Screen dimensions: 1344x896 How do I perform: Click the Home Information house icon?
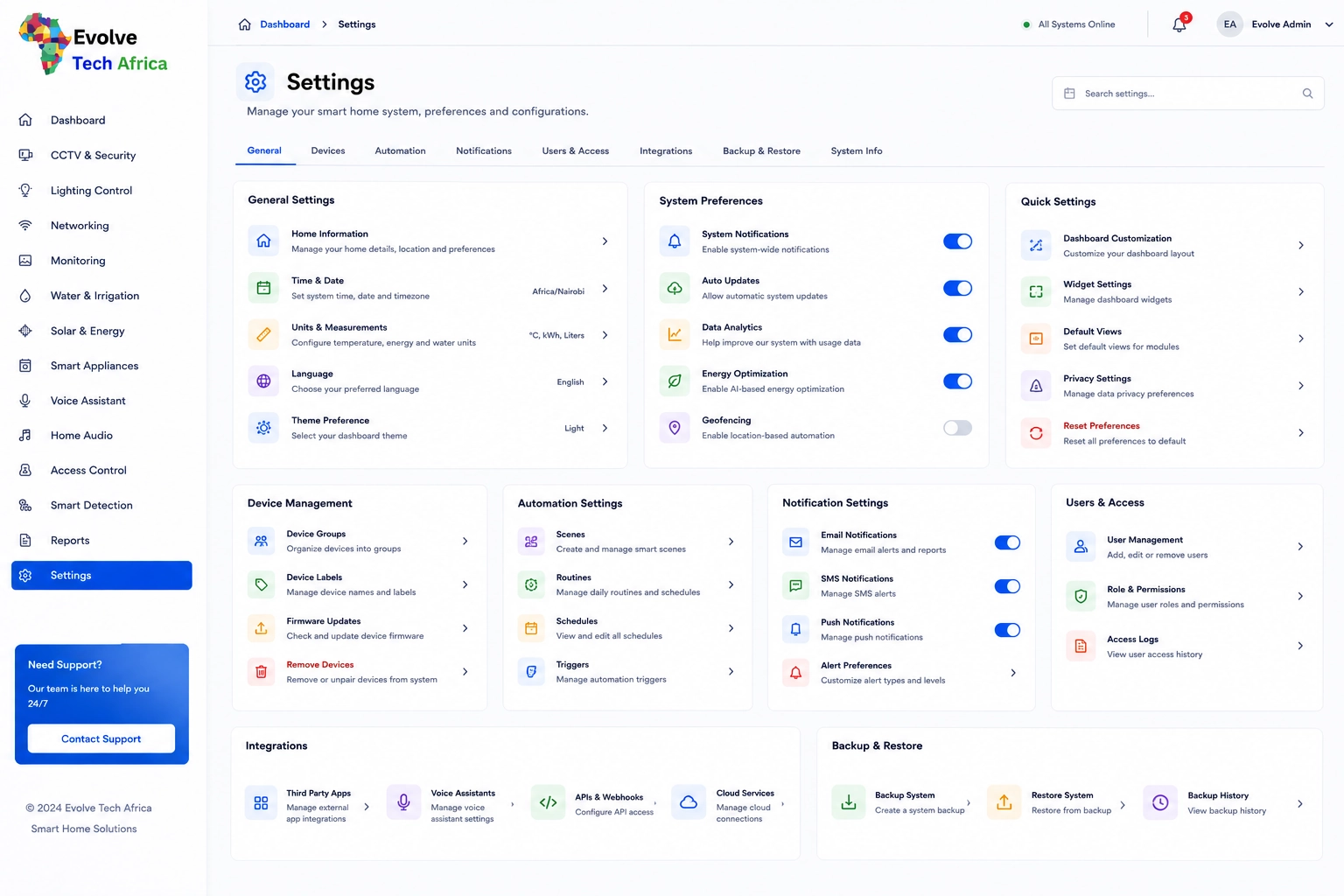click(263, 241)
